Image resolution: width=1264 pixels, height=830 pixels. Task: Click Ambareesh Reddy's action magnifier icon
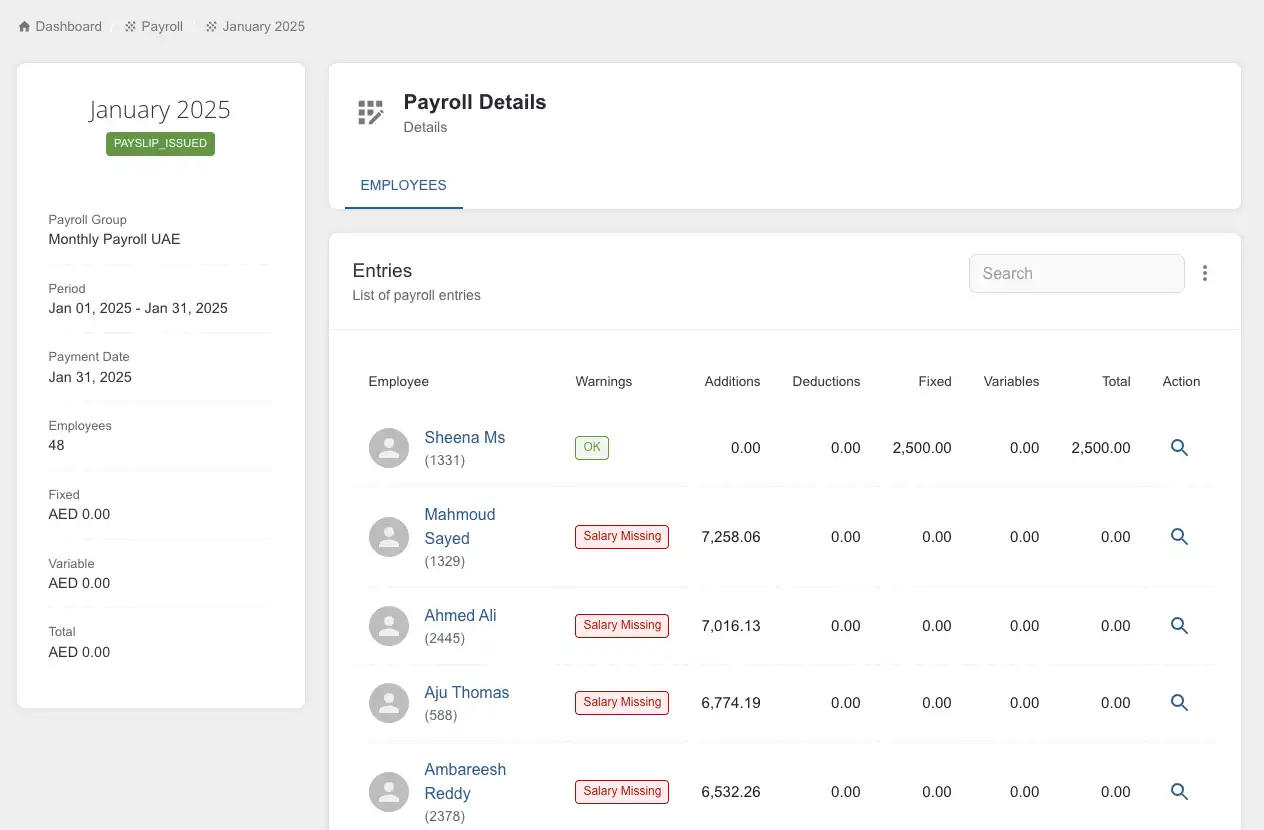[1179, 791]
